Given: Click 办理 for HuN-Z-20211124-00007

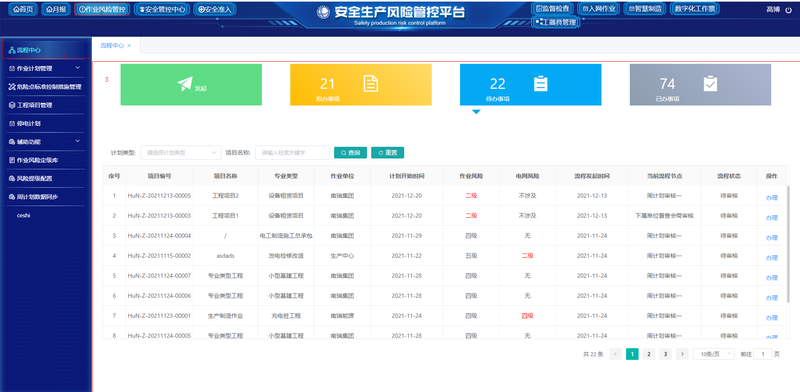Looking at the screenshot, I should click(771, 278).
